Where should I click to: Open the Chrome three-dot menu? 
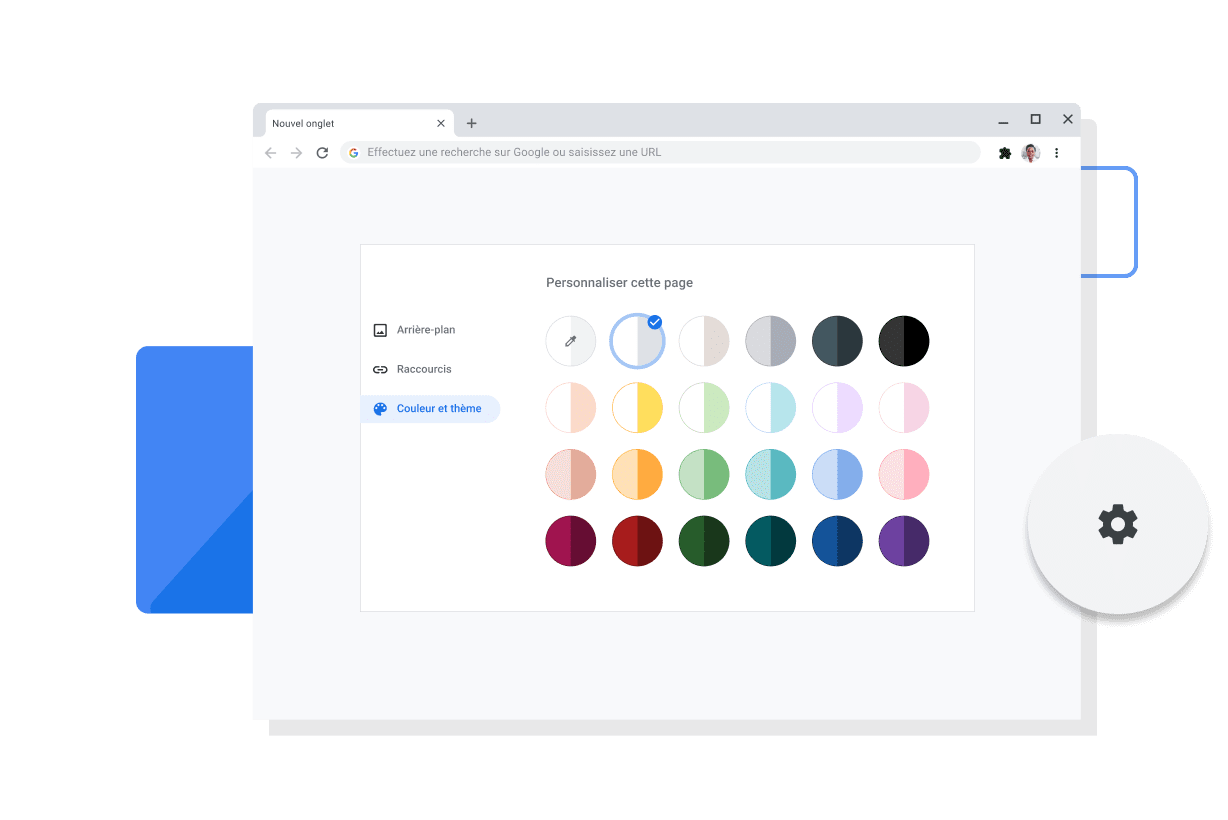click(1057, 152)
